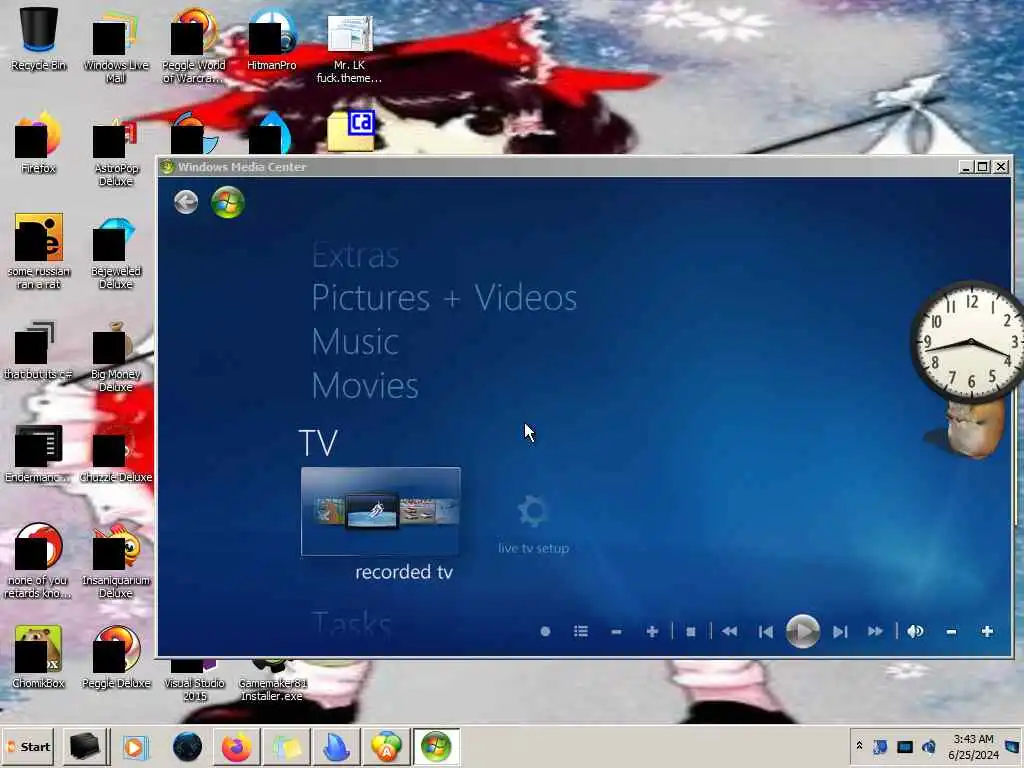This screenshot has height=768, width=1024.
Task: Select the 'none of you retards kno...' icon
Action: 38,560
